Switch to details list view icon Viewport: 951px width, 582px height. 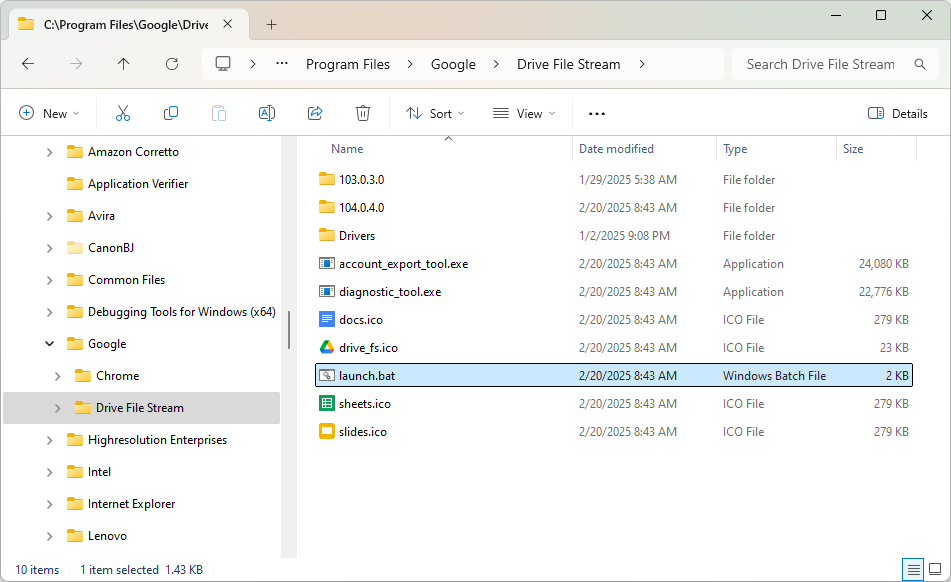coord(913,569)
